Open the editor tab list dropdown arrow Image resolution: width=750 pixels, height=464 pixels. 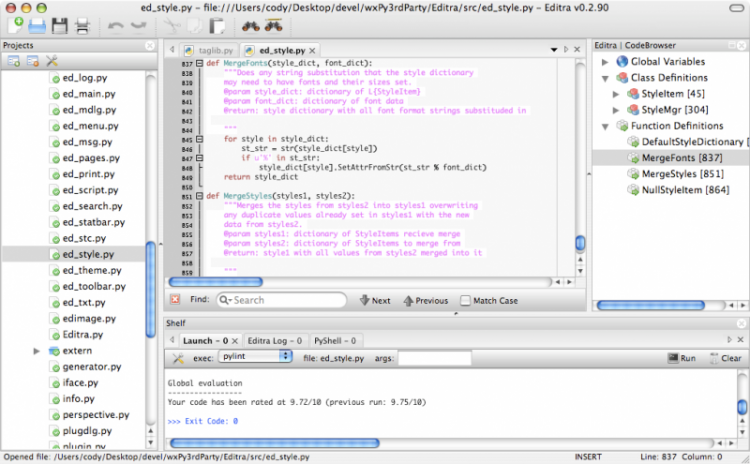[554, 50]
